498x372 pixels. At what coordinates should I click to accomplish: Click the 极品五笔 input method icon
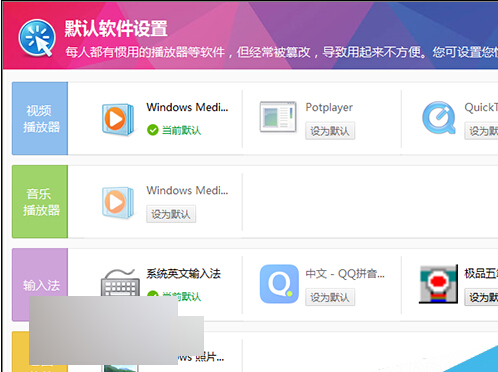point(438,284)
